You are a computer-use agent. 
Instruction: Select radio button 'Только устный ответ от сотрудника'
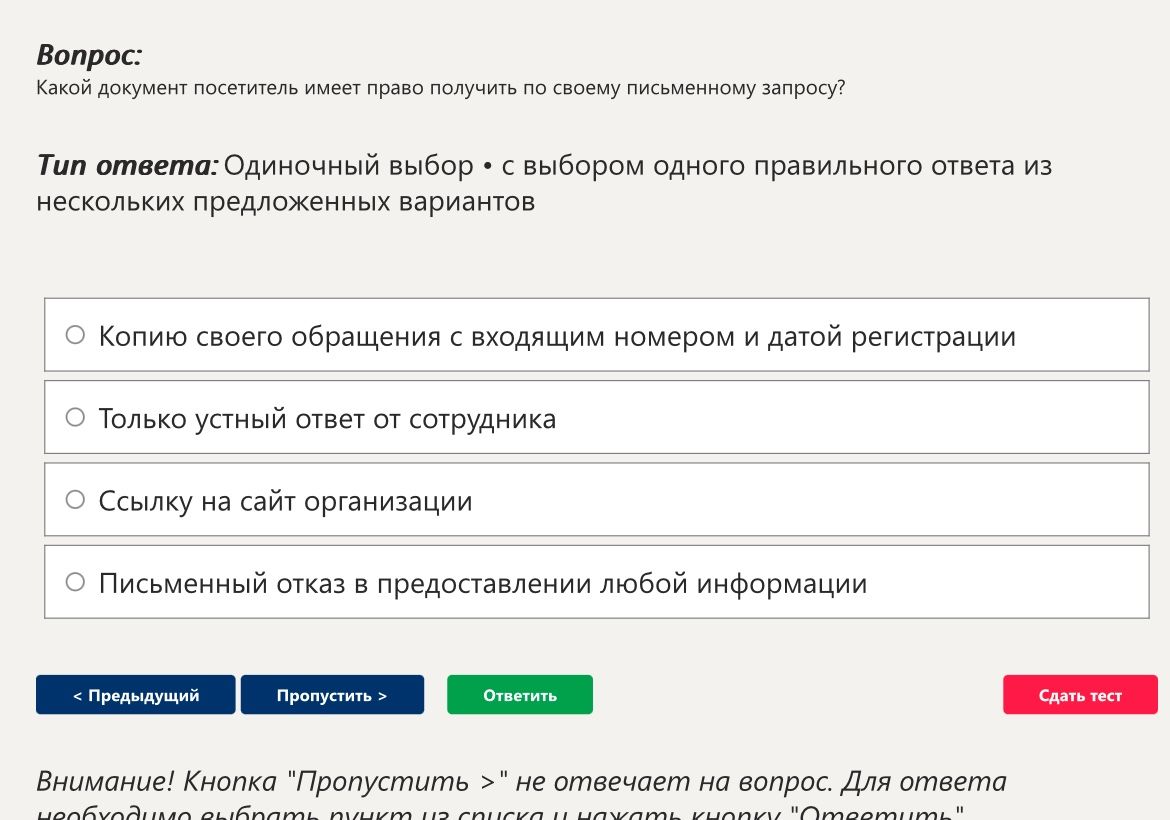click(75, 417)
